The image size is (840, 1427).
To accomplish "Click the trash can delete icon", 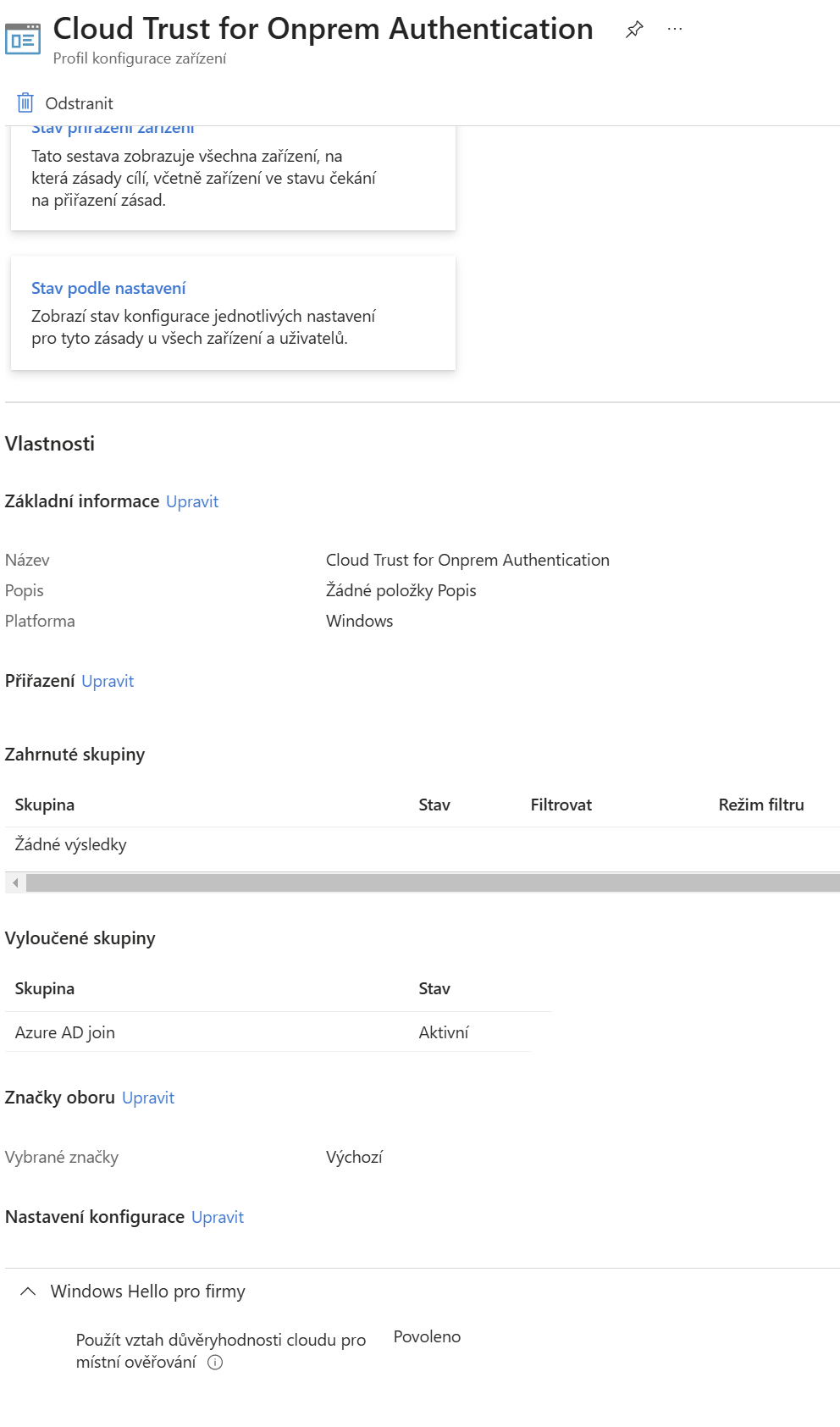I will 25,103.
